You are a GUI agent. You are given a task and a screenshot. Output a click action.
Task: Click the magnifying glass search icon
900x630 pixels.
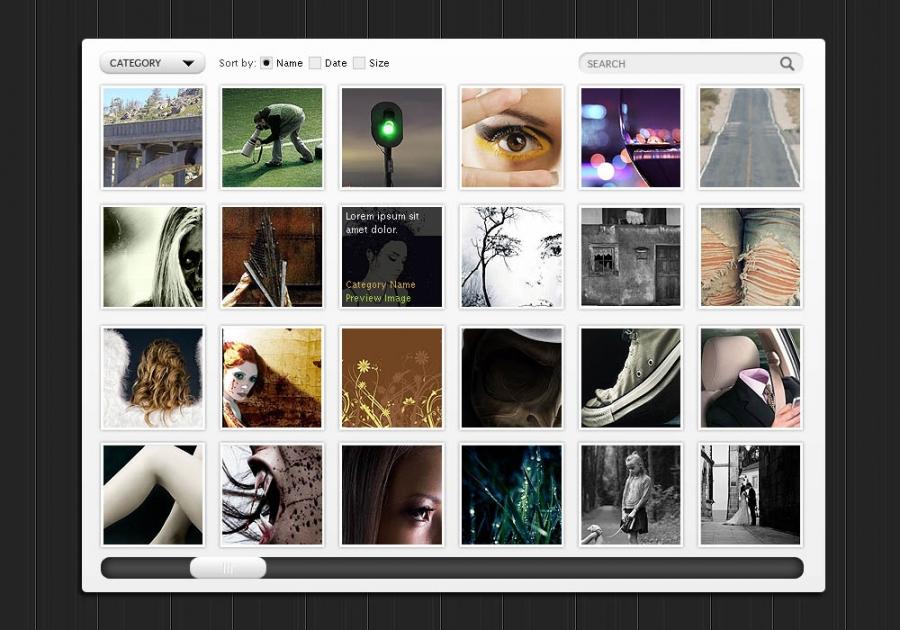(787, 64)
